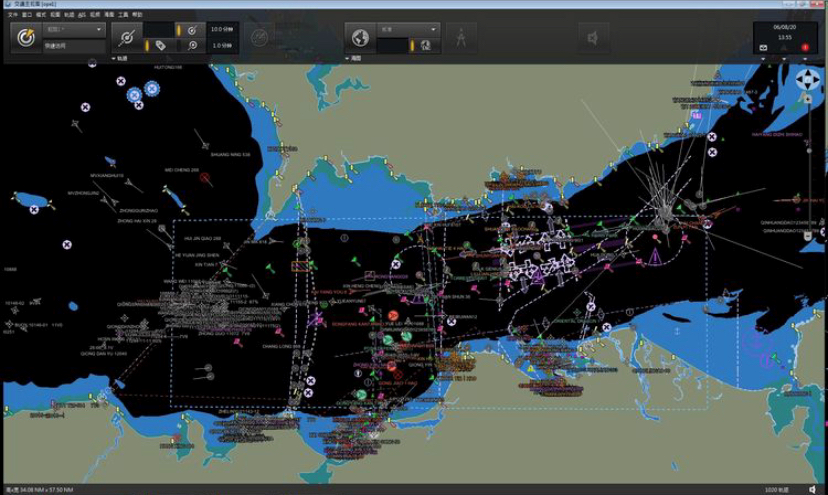Click the orange circular target near DONGFANG label
828x495 pixels.
(x=393, y=315)
